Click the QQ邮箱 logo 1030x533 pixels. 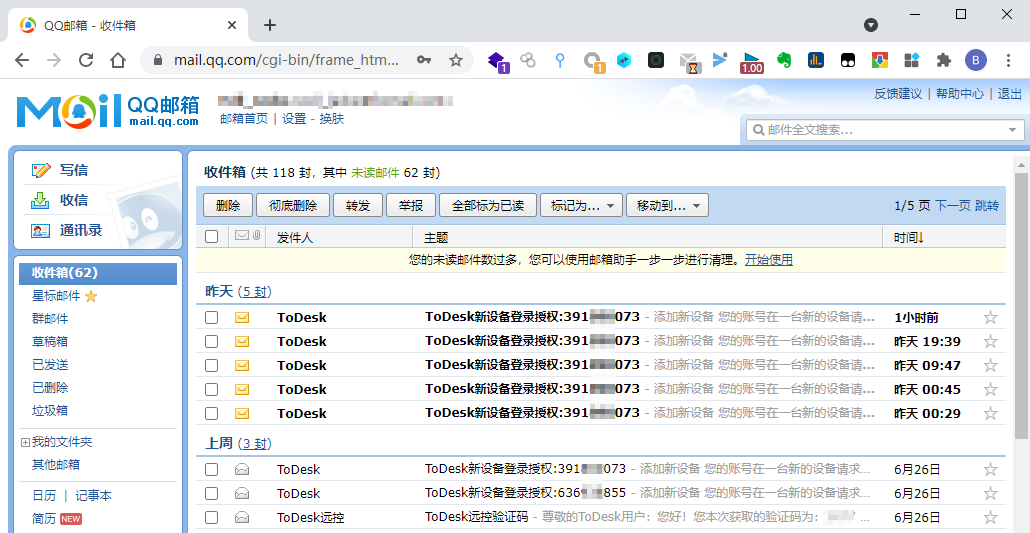pyautogui.click(x=108, y=110)
